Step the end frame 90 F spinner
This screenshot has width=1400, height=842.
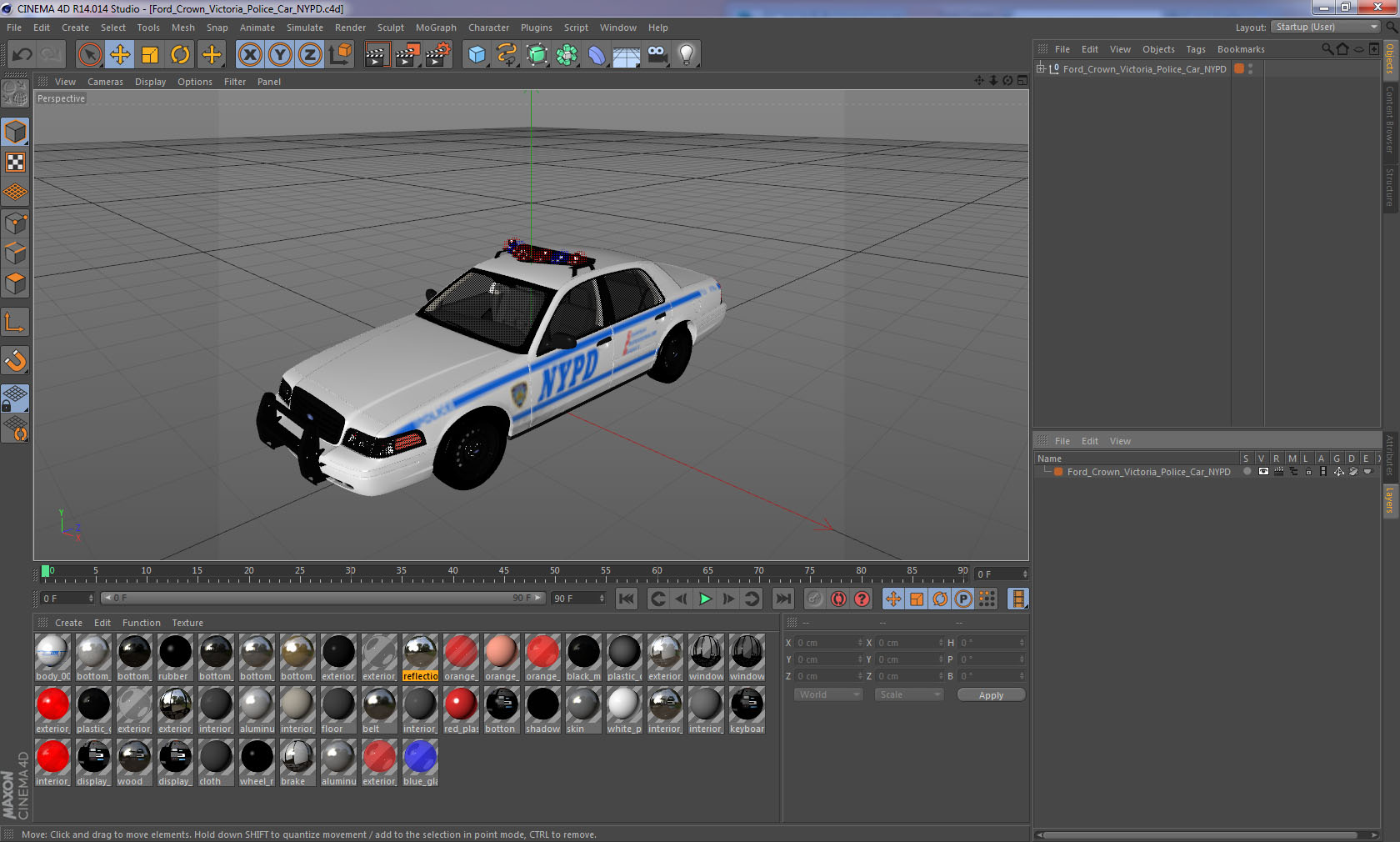602,599
